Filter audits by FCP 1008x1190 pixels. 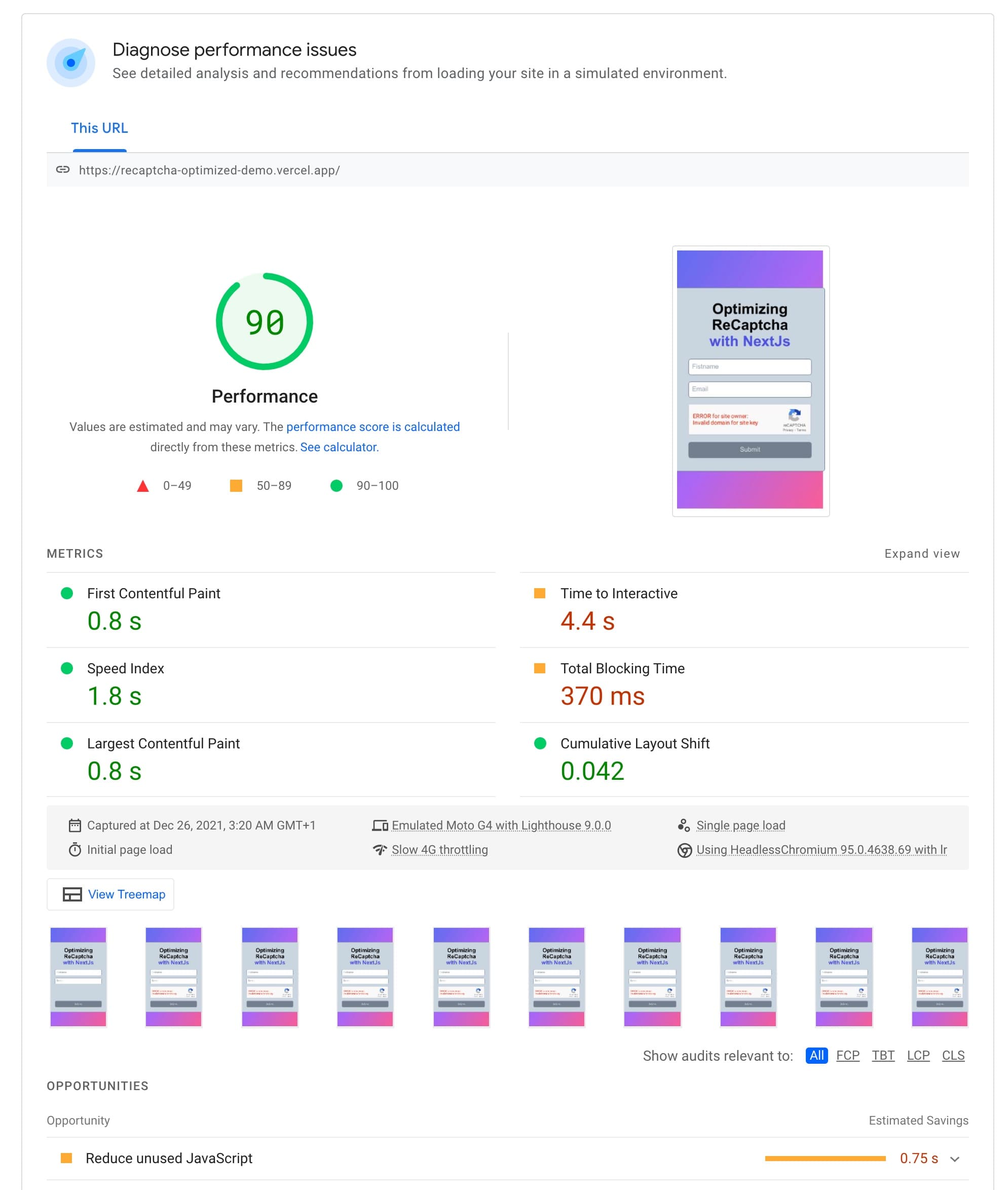tap(847, 1055)
